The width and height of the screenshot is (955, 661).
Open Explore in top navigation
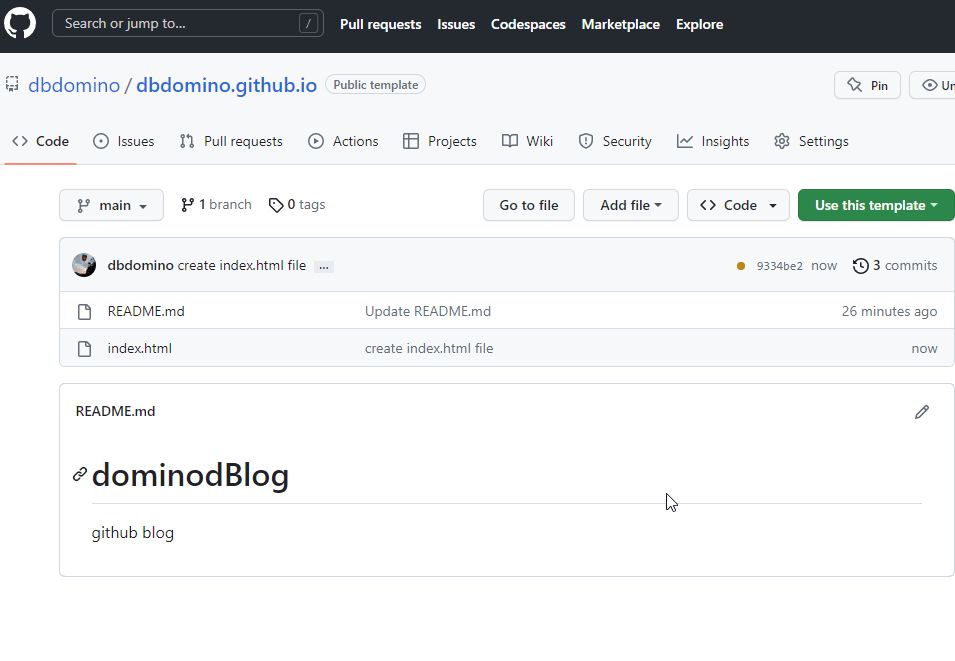(700, 24)
